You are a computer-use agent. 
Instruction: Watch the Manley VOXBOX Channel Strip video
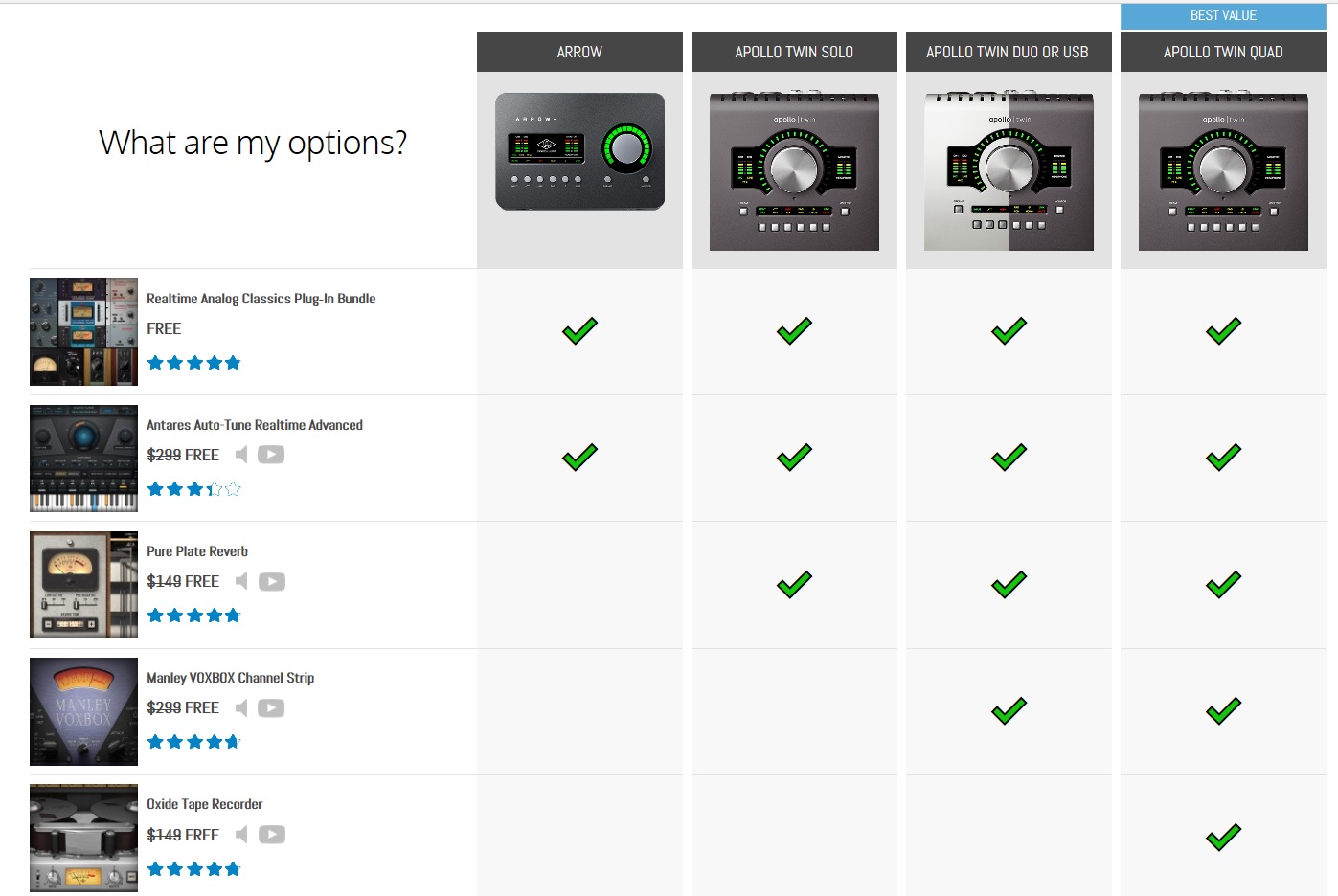tap(271, 707)
